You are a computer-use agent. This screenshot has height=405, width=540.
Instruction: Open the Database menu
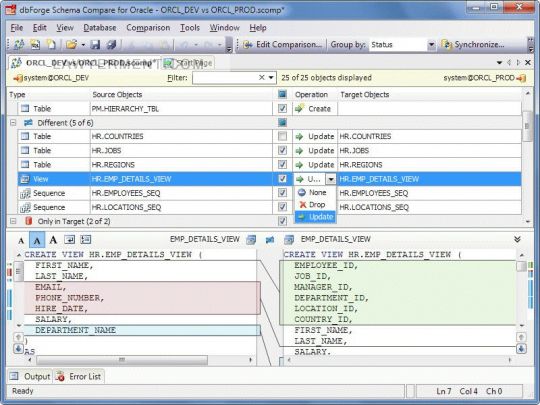(x=100, y=28)
